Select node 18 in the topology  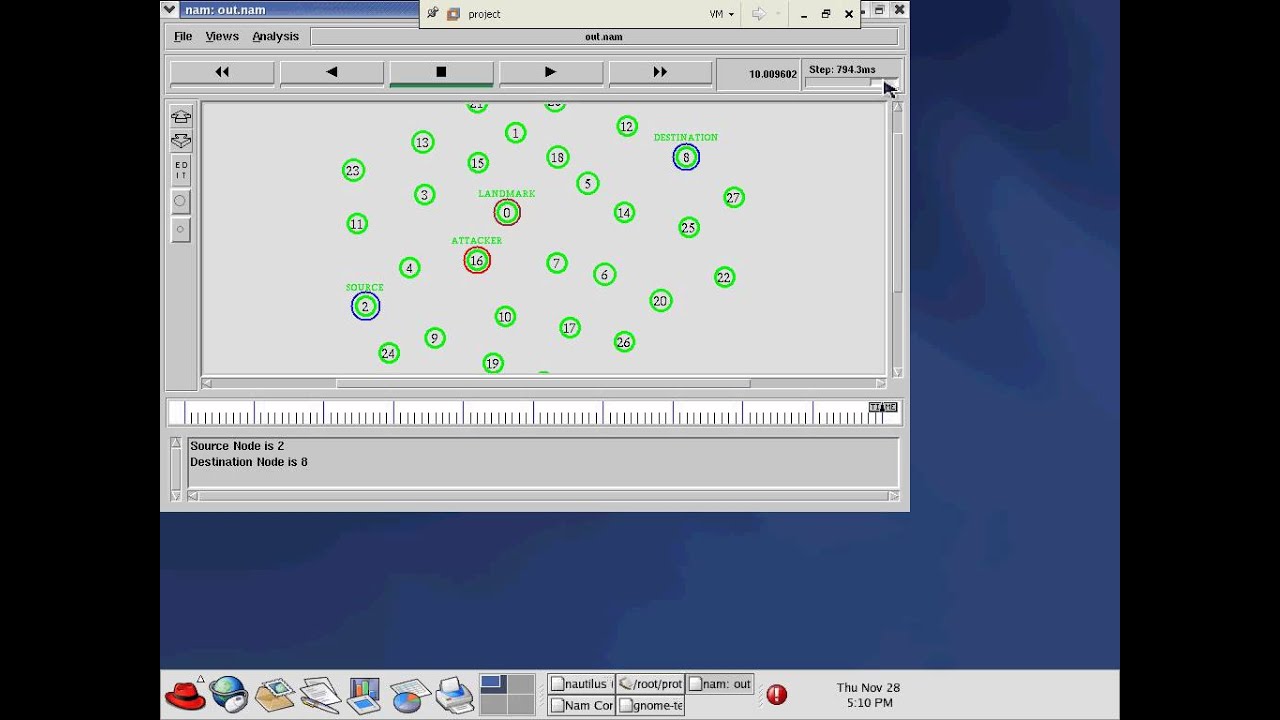point(557,157)
